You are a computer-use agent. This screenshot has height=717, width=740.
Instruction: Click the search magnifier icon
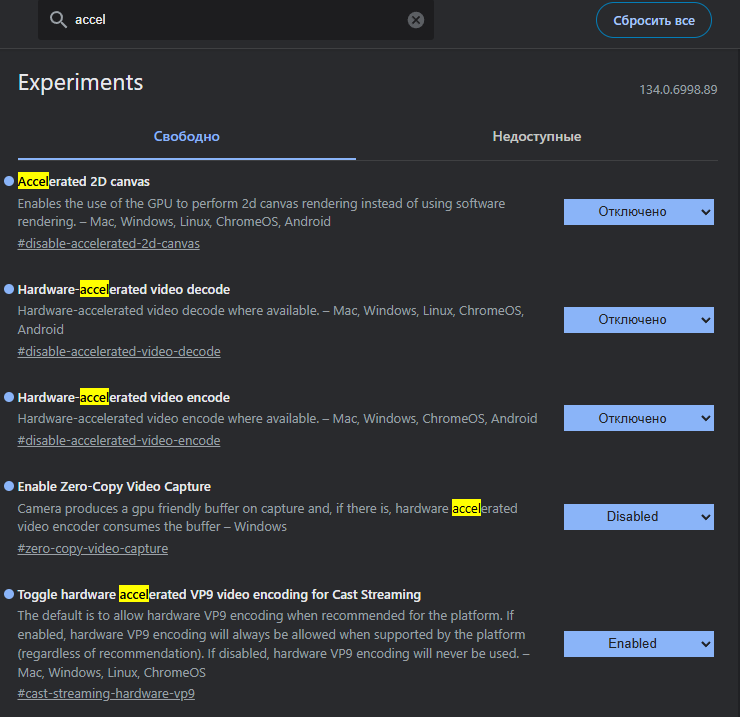(58, 20)
